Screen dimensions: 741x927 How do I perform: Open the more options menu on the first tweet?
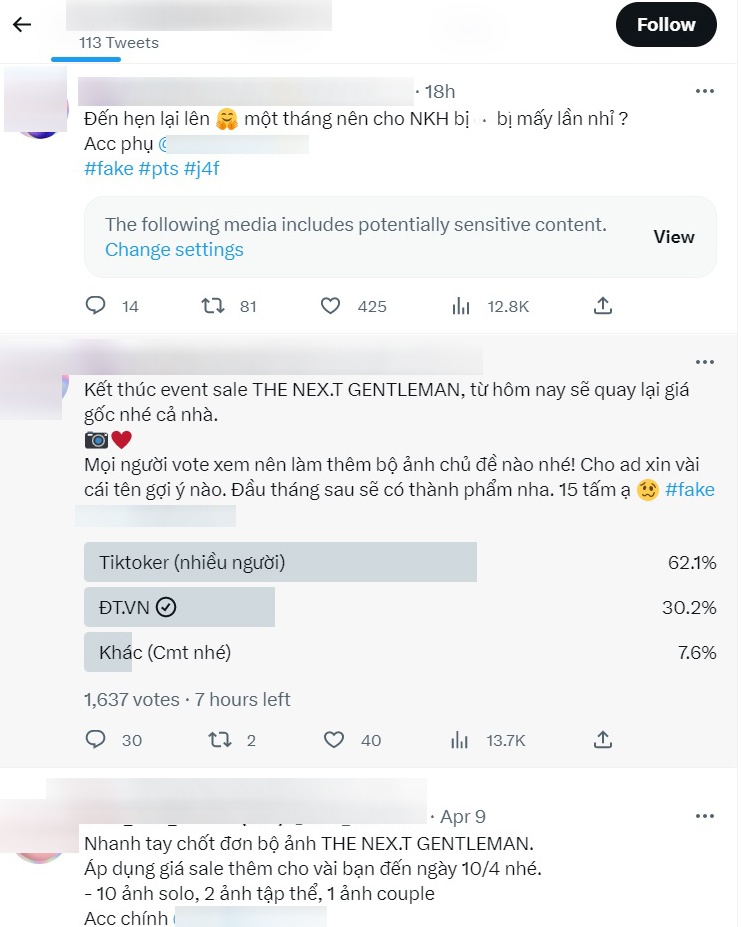(x=704, y=91)
